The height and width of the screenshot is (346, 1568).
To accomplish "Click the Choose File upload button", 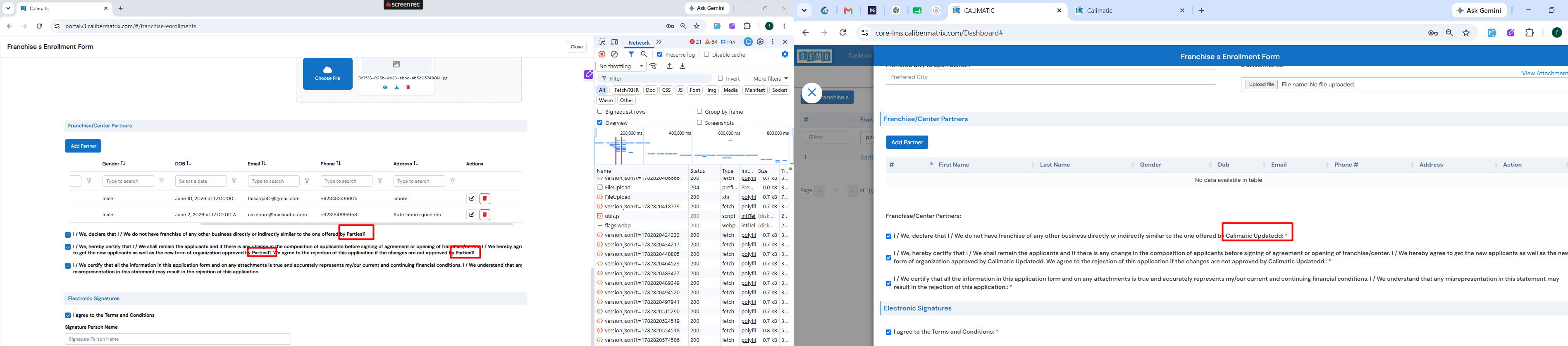I will click(327, 74).
